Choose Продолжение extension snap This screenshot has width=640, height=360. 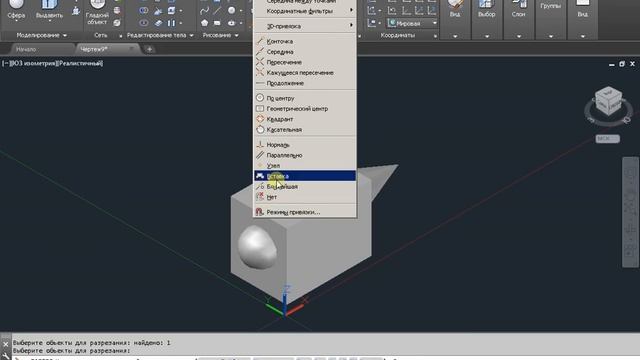(304, 83)
